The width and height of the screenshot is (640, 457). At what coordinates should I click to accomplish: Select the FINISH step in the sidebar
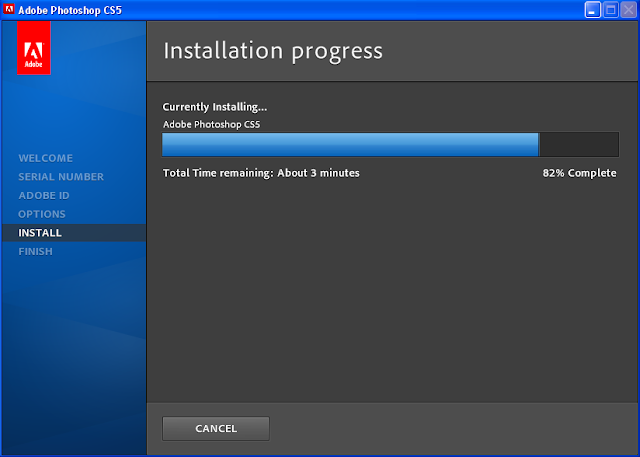point(36,252)
